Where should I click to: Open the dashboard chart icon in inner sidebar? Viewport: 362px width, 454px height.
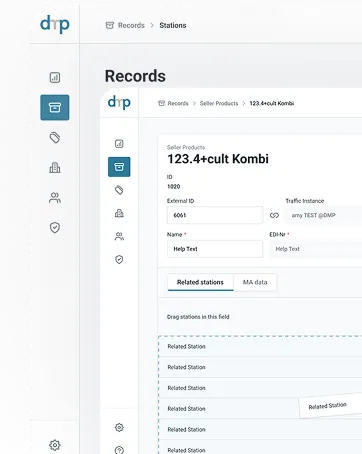pyautogui.click(x=119, y=144)
